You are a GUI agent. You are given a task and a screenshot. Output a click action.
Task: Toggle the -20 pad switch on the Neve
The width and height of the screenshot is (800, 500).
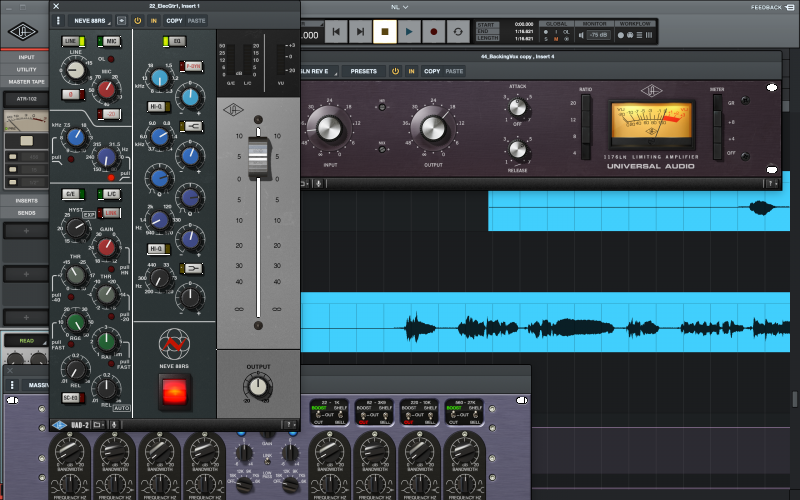click(x=109, y=114)
